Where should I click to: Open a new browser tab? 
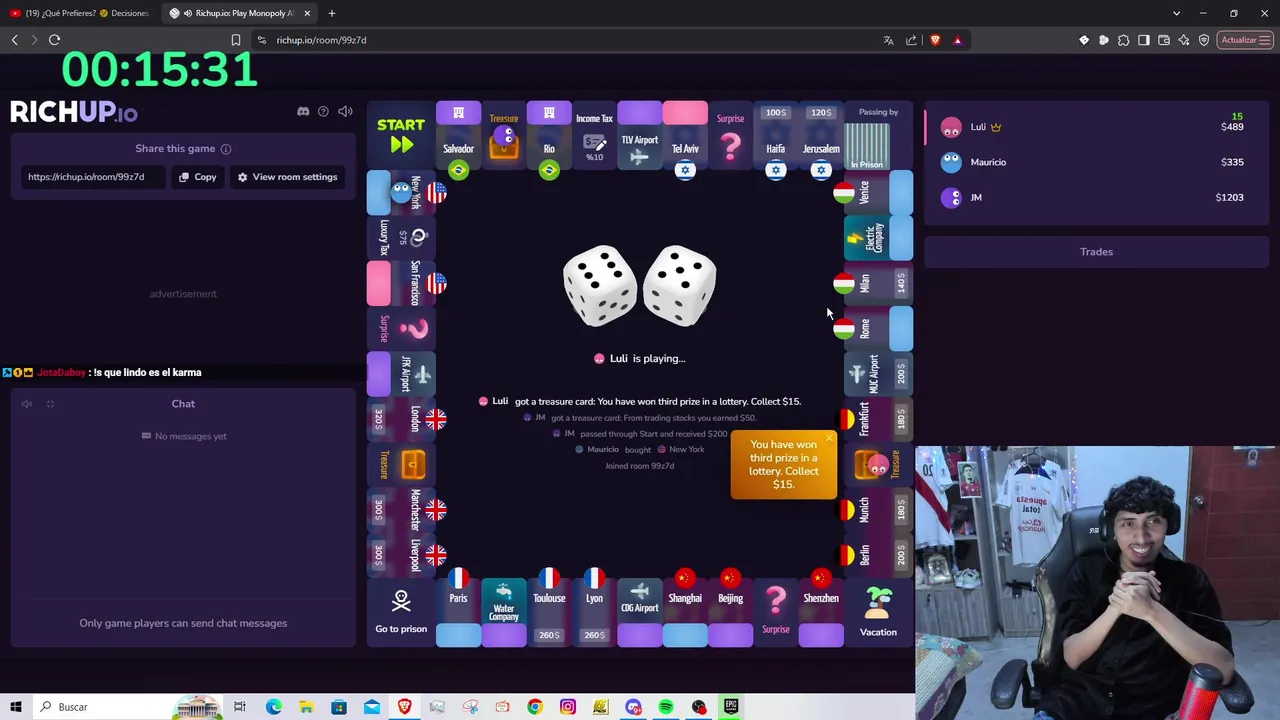pyautogui.click(x=332, y=13)
